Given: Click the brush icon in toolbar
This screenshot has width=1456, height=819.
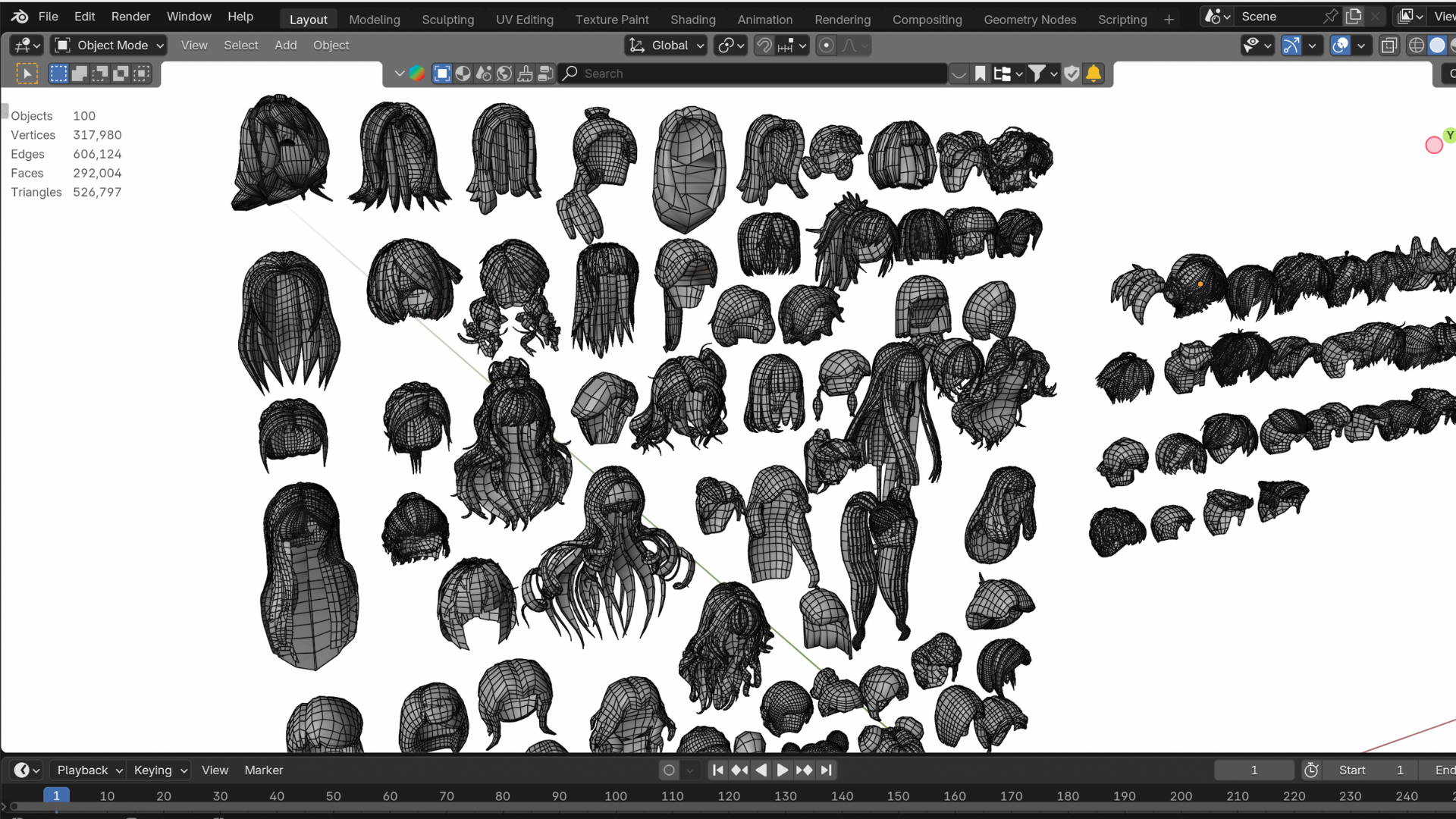Looking at the screenshot, I should (525, 74).
